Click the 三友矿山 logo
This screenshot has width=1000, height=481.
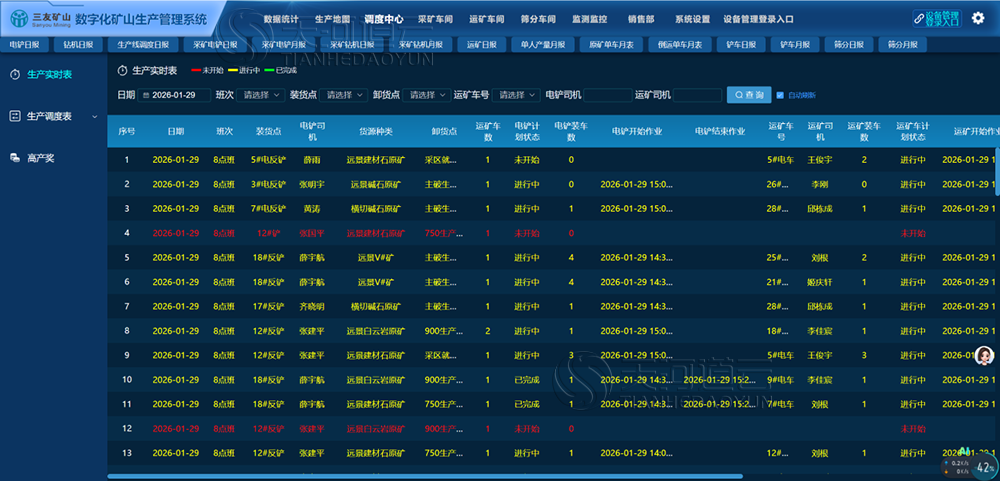[x=43, y=19]
